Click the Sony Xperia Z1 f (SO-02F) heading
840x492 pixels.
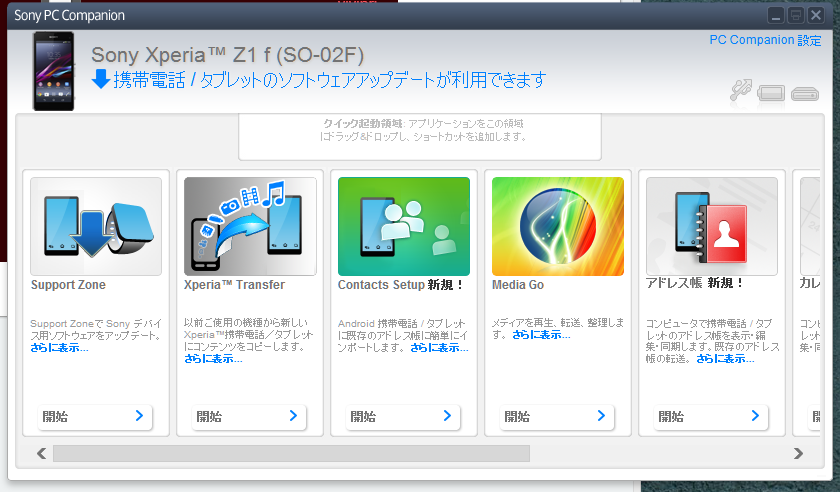tap(228, 55)
